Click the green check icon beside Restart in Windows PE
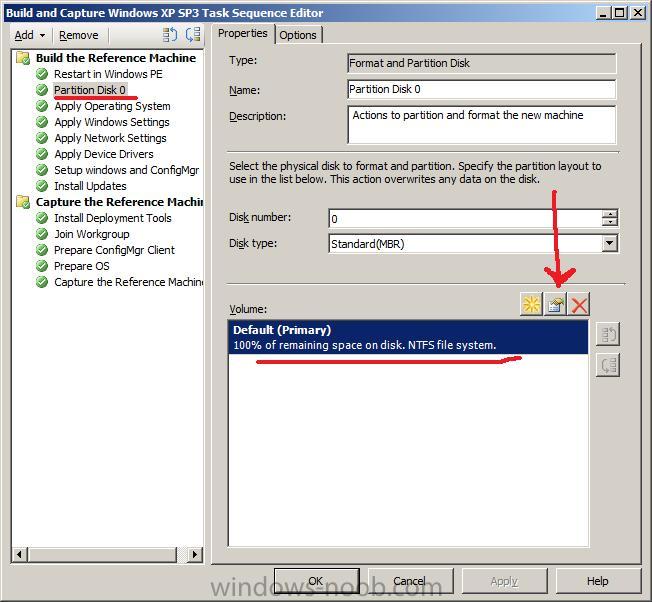 coord(42,74)
